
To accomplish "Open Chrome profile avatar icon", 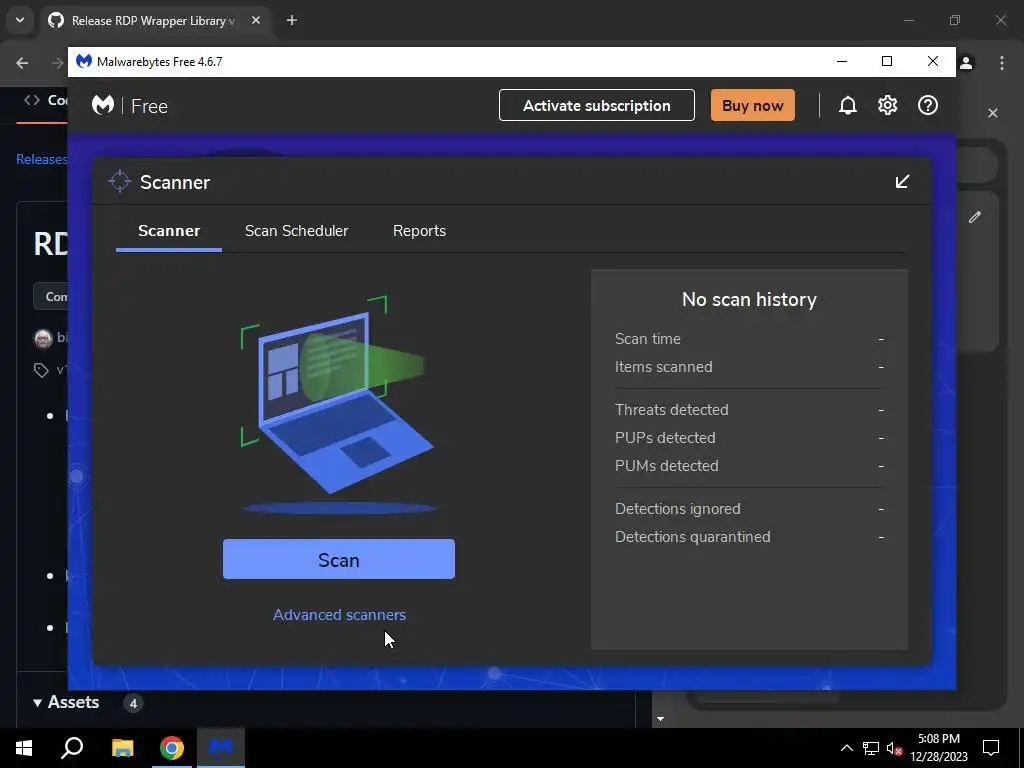I will point(966,63).
